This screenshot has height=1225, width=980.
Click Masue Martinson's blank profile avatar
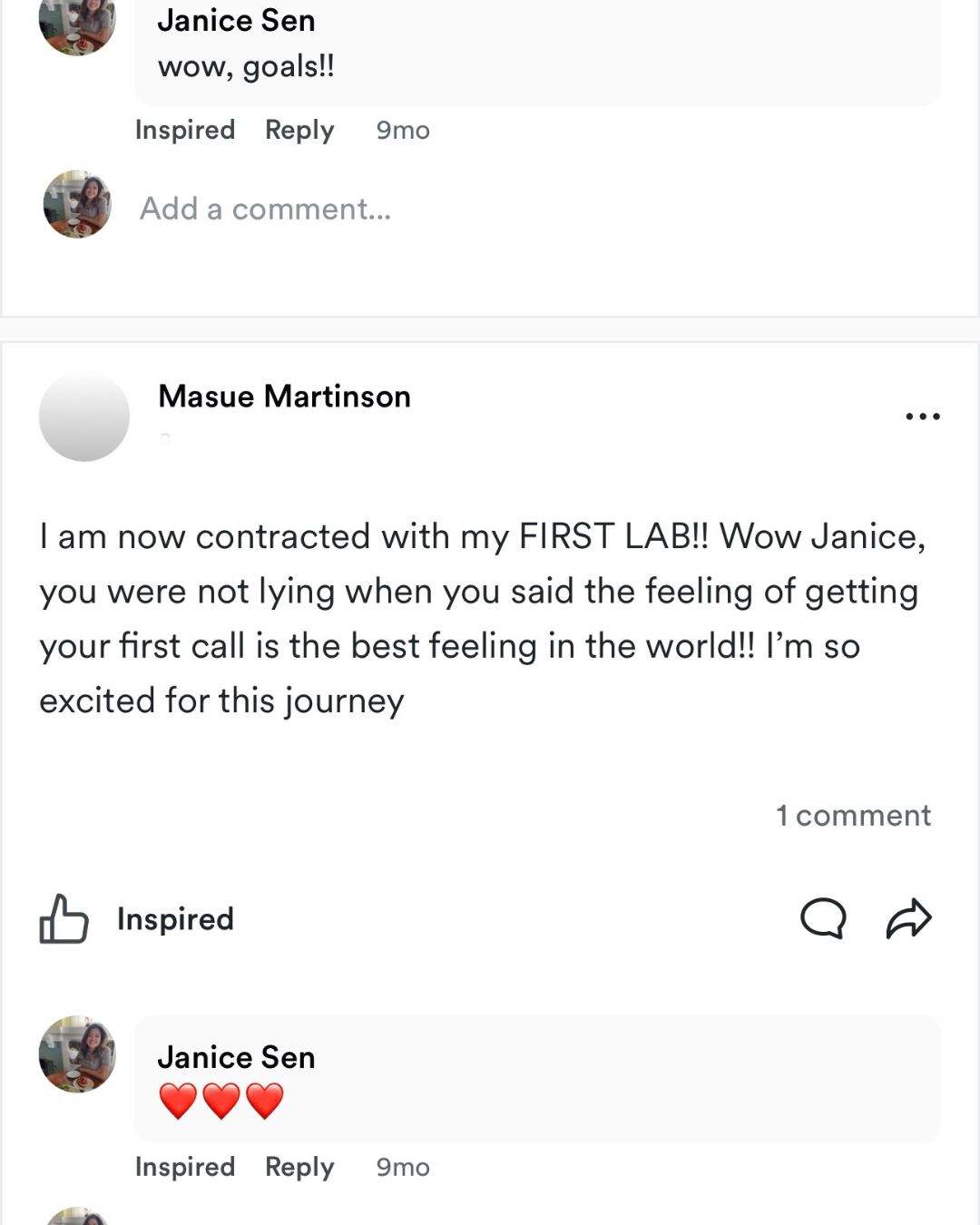point(84,416)
